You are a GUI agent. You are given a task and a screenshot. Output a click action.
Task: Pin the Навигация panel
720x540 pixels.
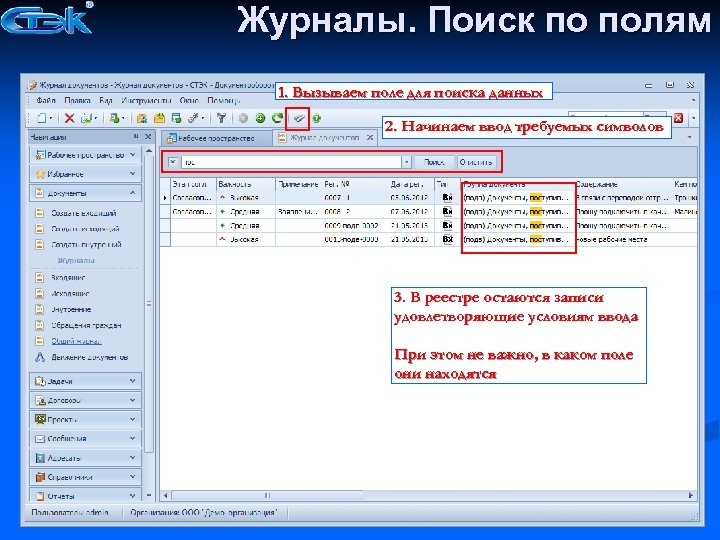point(136,136)
